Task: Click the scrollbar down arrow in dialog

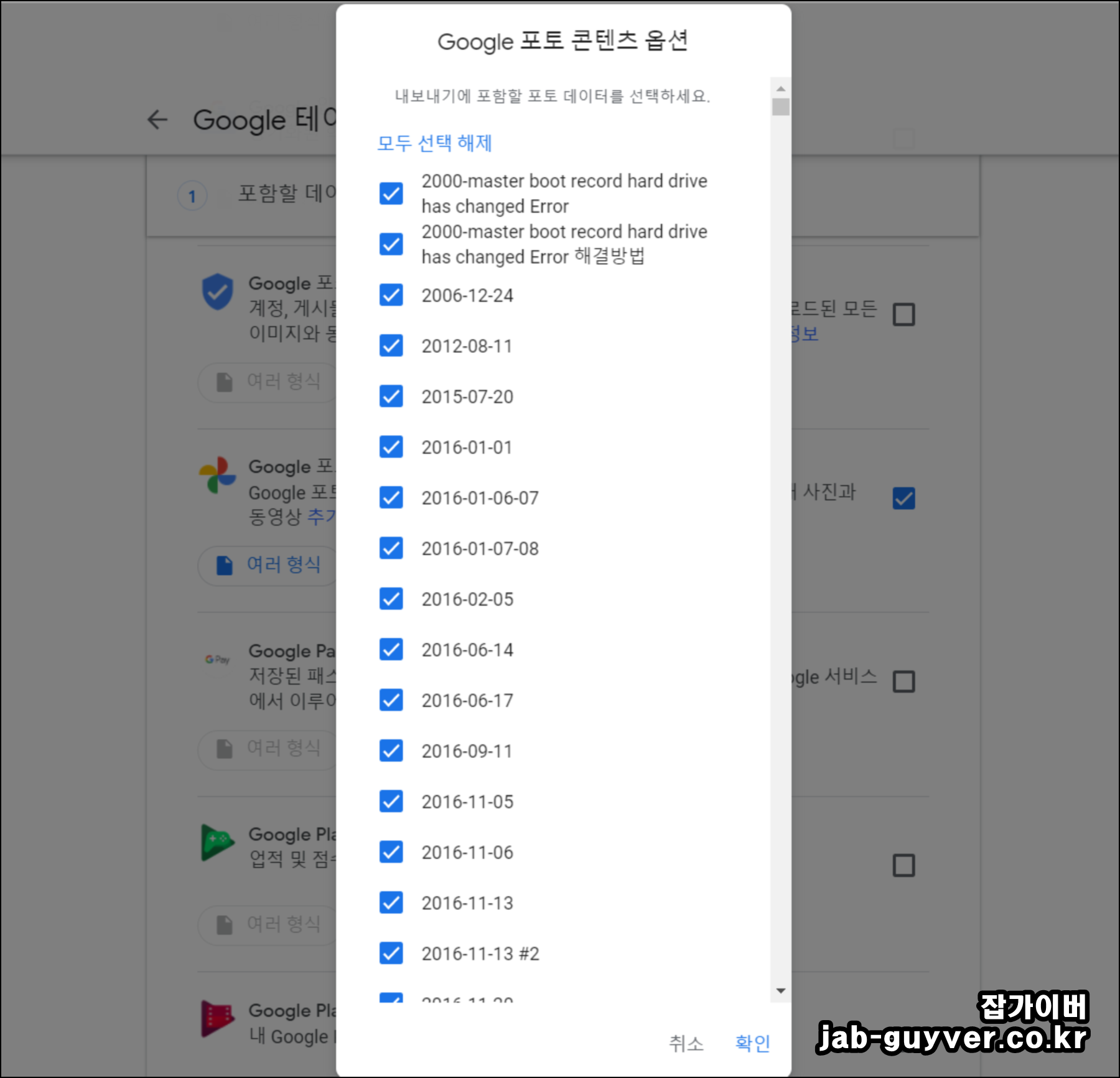Action: [781, 990]
